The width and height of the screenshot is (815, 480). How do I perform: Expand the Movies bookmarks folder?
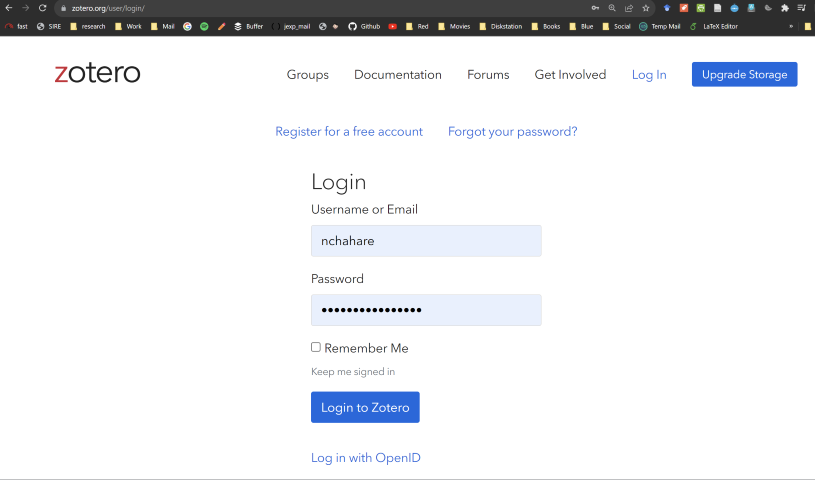[453, 26]
